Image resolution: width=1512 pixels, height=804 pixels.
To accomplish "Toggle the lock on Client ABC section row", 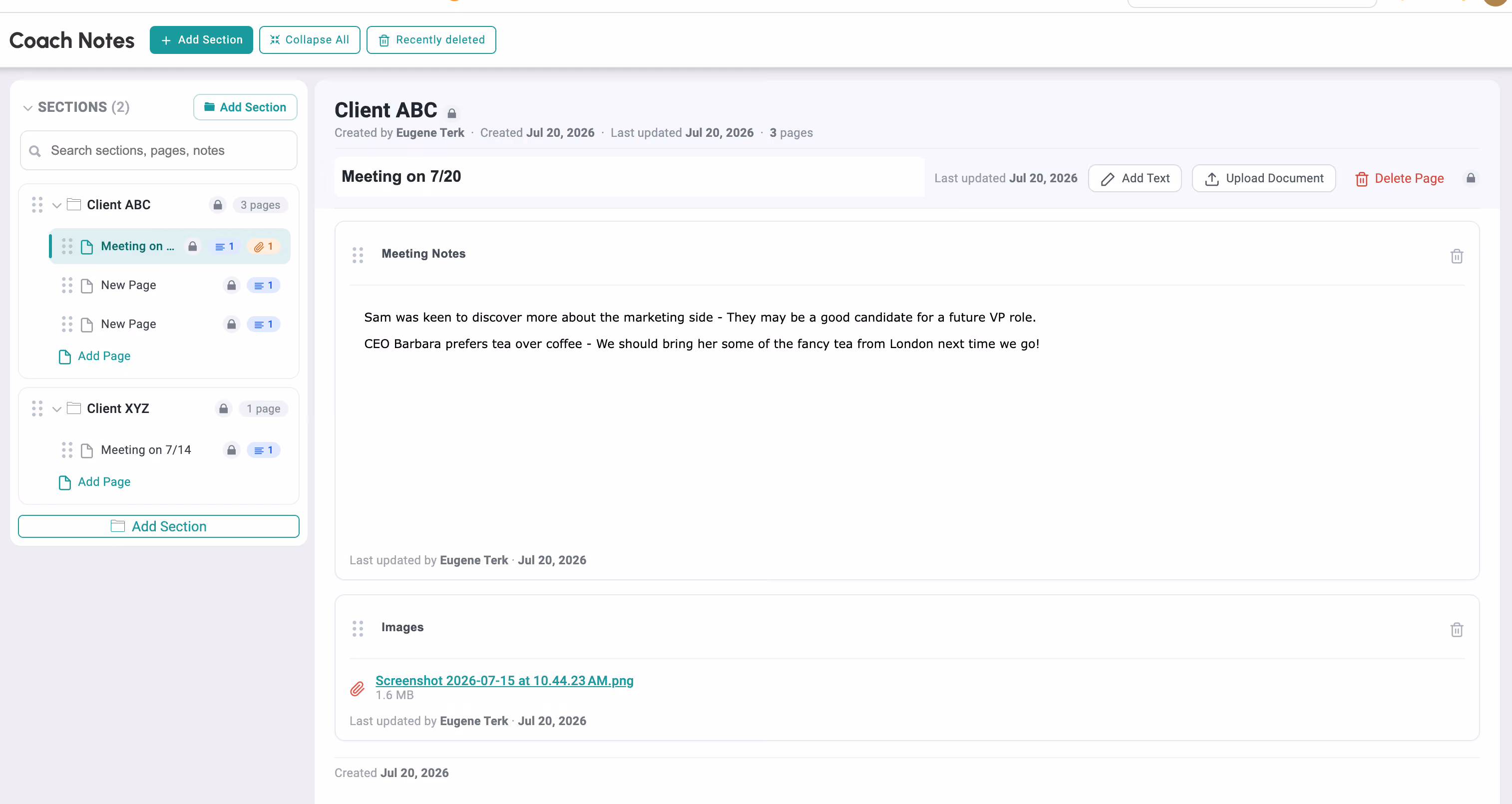I will click(x=218, y=205).
